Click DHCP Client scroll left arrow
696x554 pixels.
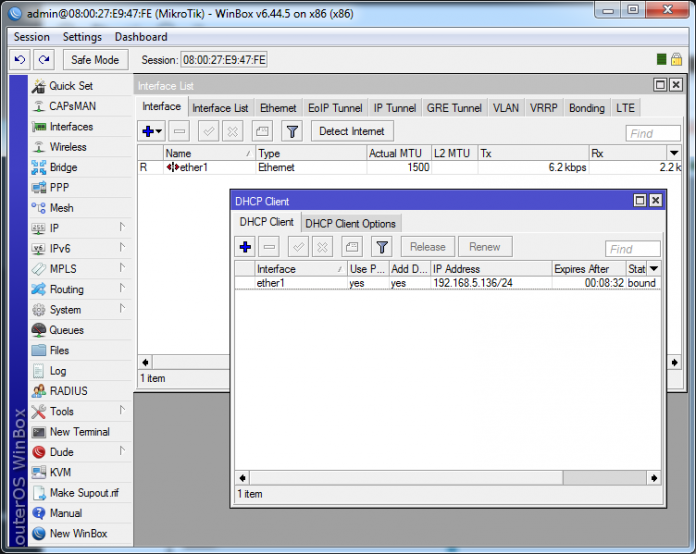[x=242, y=478]
